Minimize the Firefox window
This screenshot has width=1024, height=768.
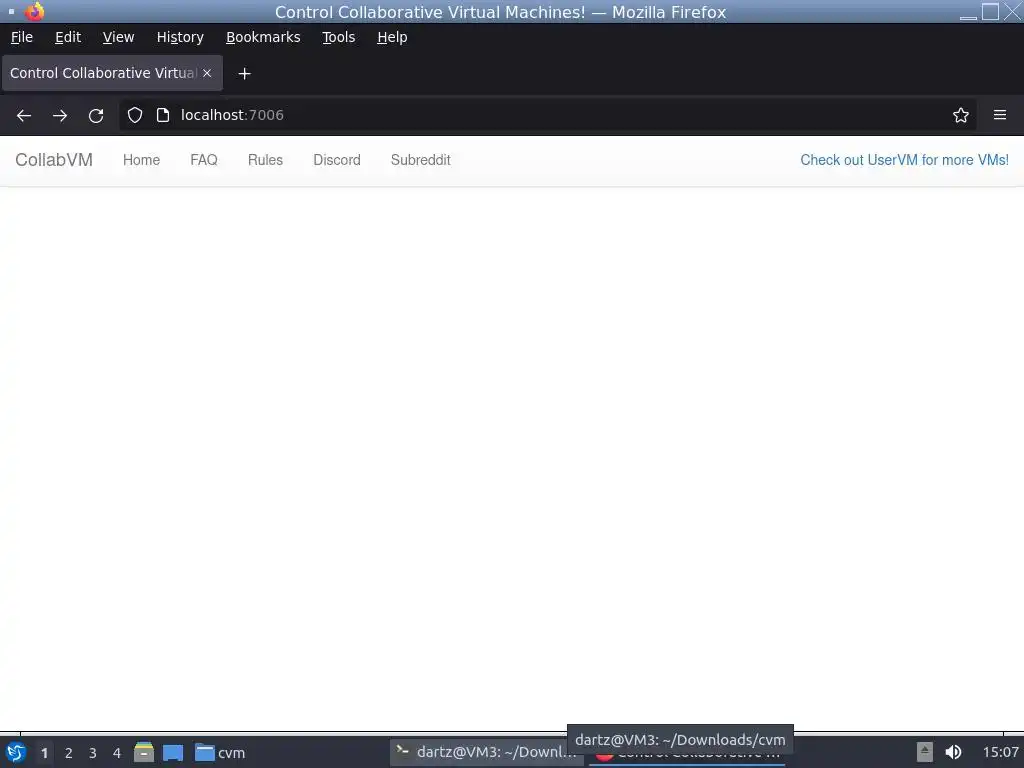(x=968, y=12)
